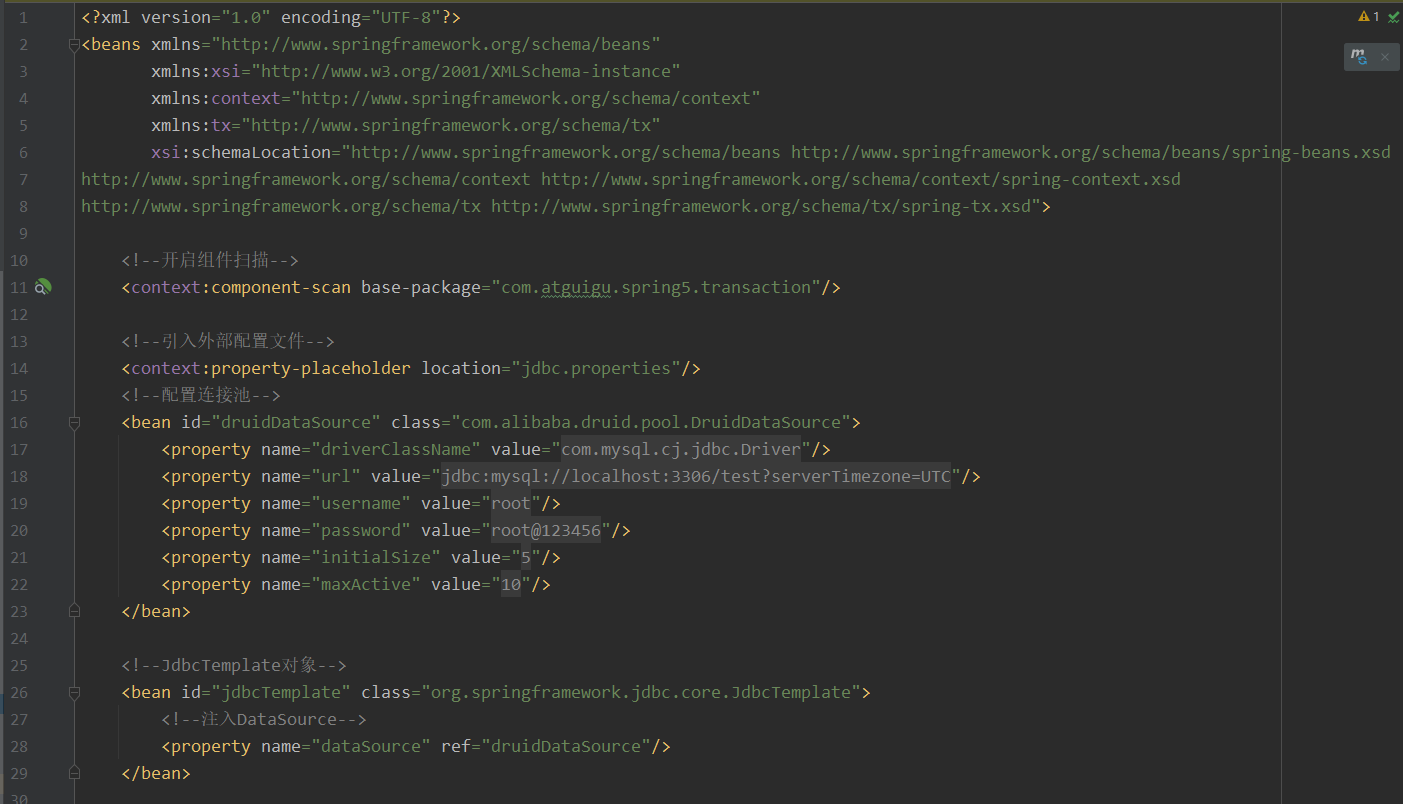This screenshot has height=804, width=1403.
Task: Click the fold end marker on line 29
Action: 74,773
